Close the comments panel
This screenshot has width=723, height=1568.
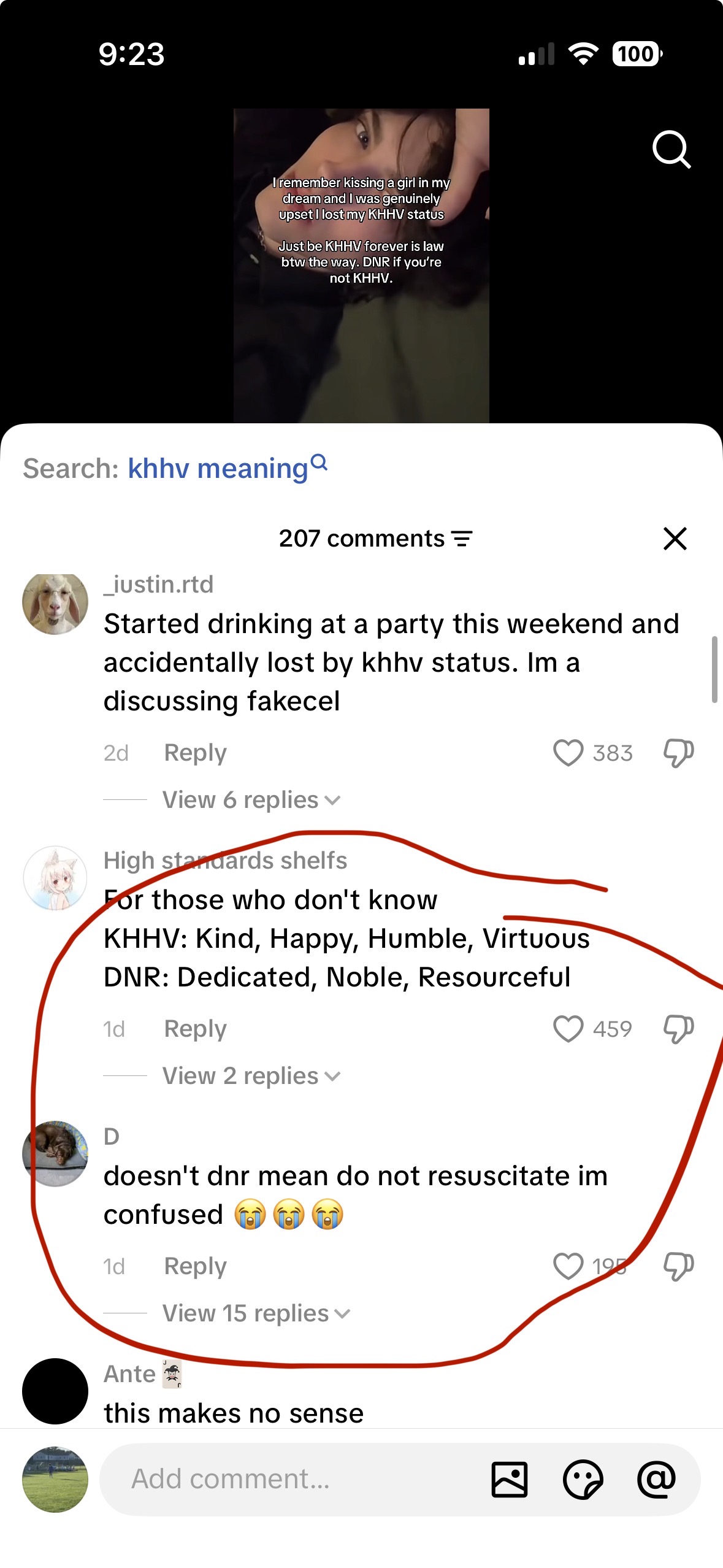click(x=675, y=539)
